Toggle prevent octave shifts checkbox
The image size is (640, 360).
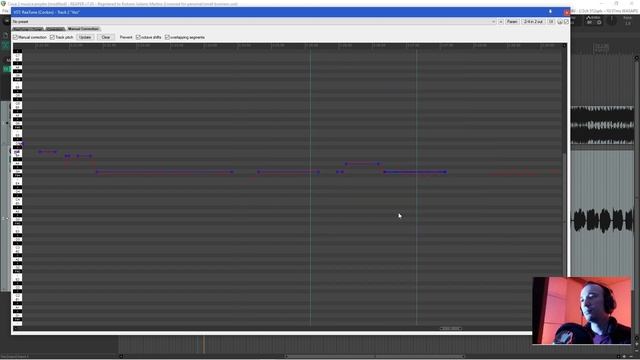coord(138,37)
